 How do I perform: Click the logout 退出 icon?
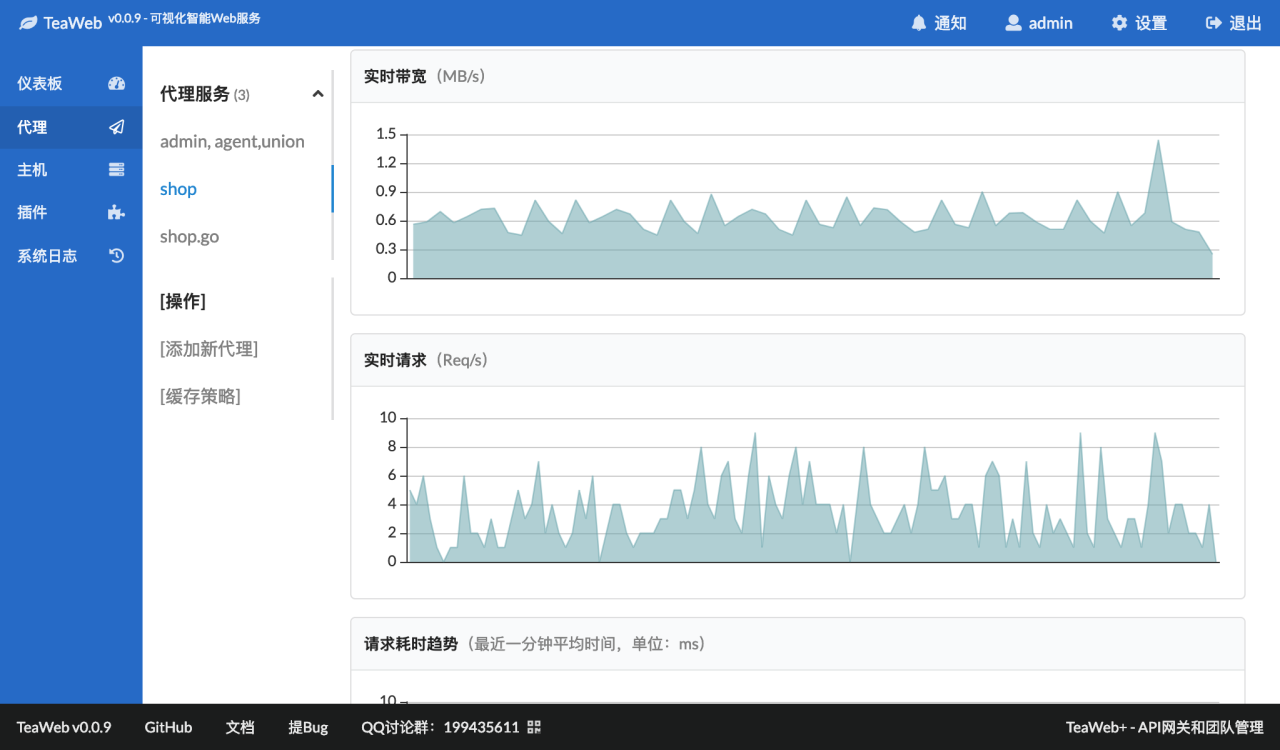pyautogui.click(x=1213, y=22)
